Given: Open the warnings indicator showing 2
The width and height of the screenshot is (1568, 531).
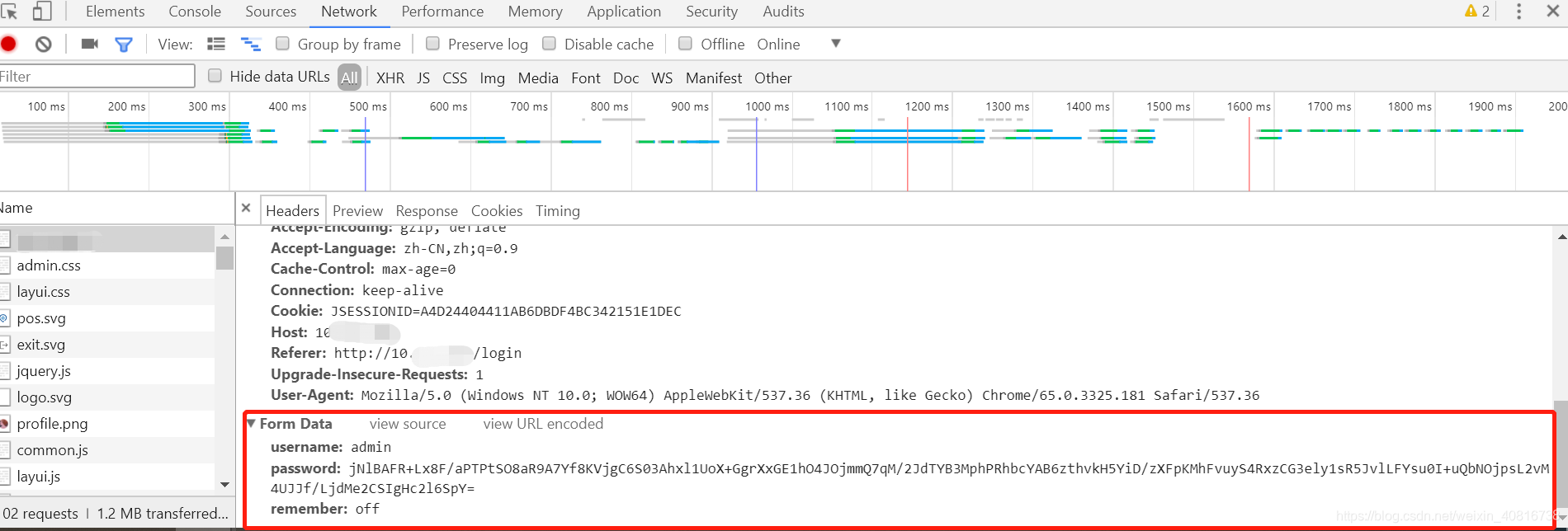Looking at the screenshot, I should pos(1477,12).
